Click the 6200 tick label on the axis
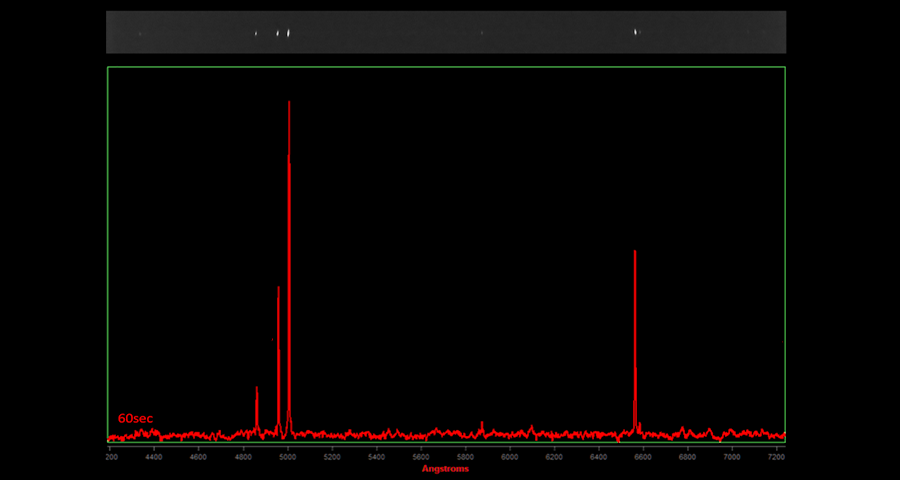Screen dimensions: 900x480 [x=554, y=457]
